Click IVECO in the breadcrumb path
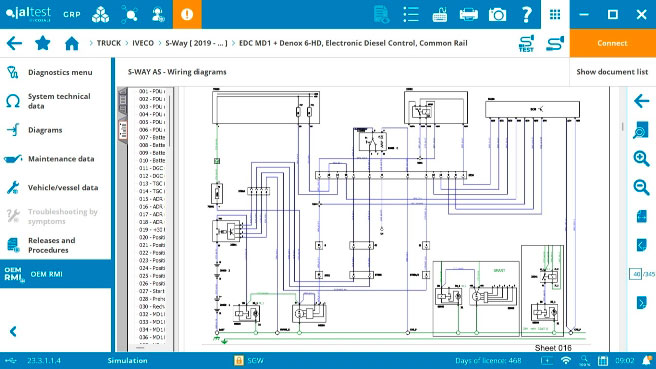Viewport: 656px width, 369px height. click(x=143, y=43)
